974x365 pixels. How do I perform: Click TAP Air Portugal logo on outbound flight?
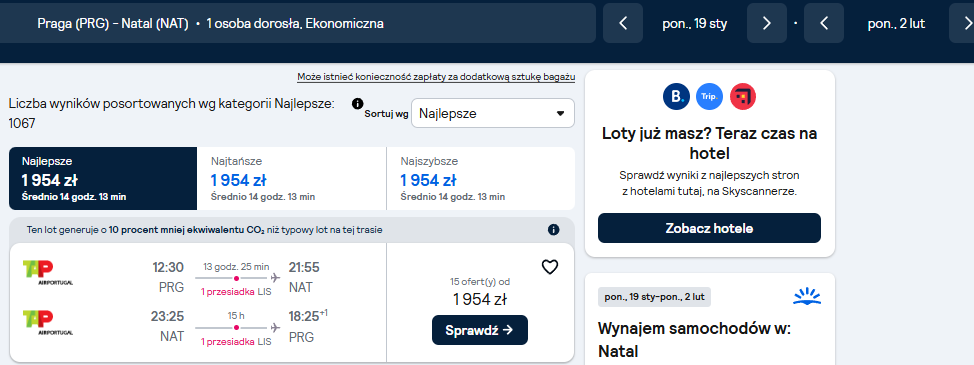(47, 273)
